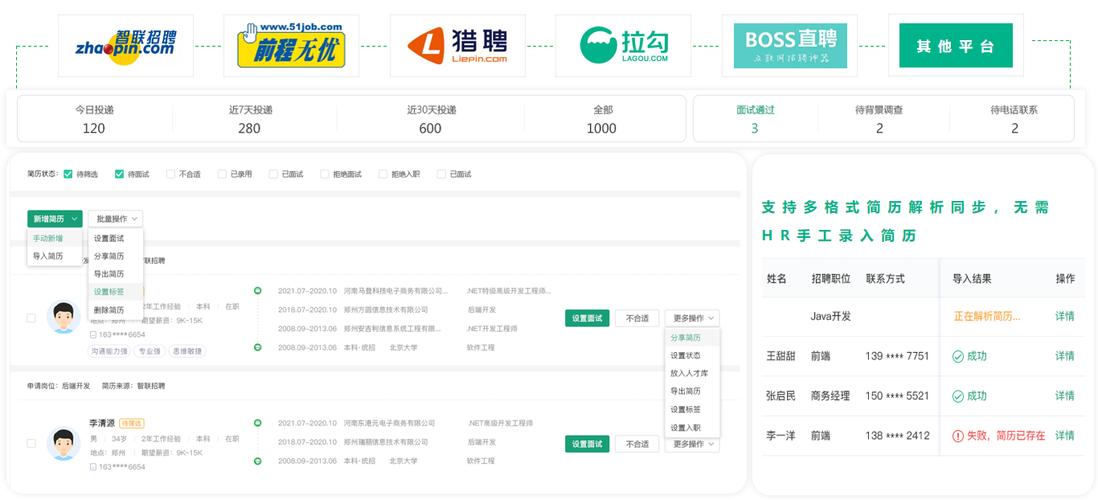Pick 设置标签 in the 批量操作 menu

(x=116, y=292)
